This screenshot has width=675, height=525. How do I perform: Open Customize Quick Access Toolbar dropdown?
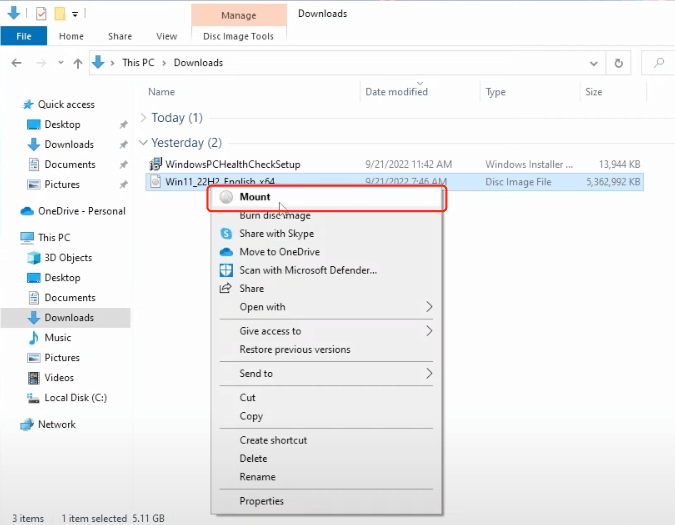(75, 14)
